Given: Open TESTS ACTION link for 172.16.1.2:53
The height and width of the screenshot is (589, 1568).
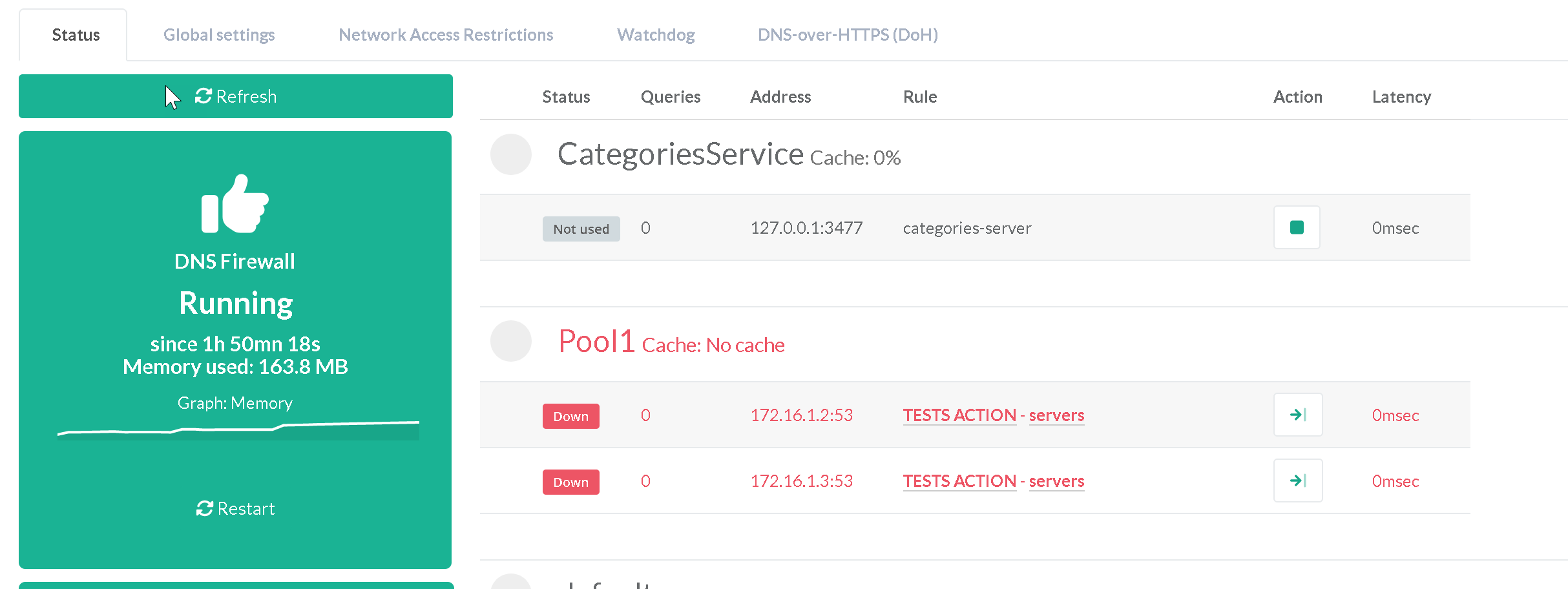Looking at the screenshot, I should tap(959, 415).
